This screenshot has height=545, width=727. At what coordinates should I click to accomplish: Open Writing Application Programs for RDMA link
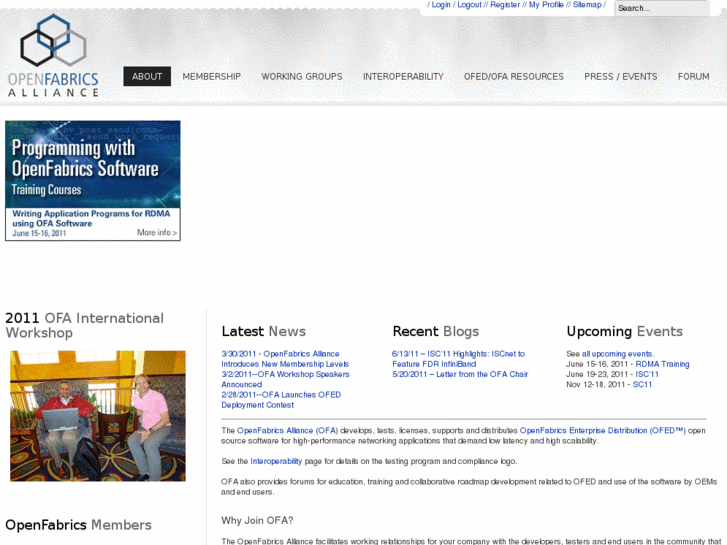pyautogui.click(x=91, y=218)
